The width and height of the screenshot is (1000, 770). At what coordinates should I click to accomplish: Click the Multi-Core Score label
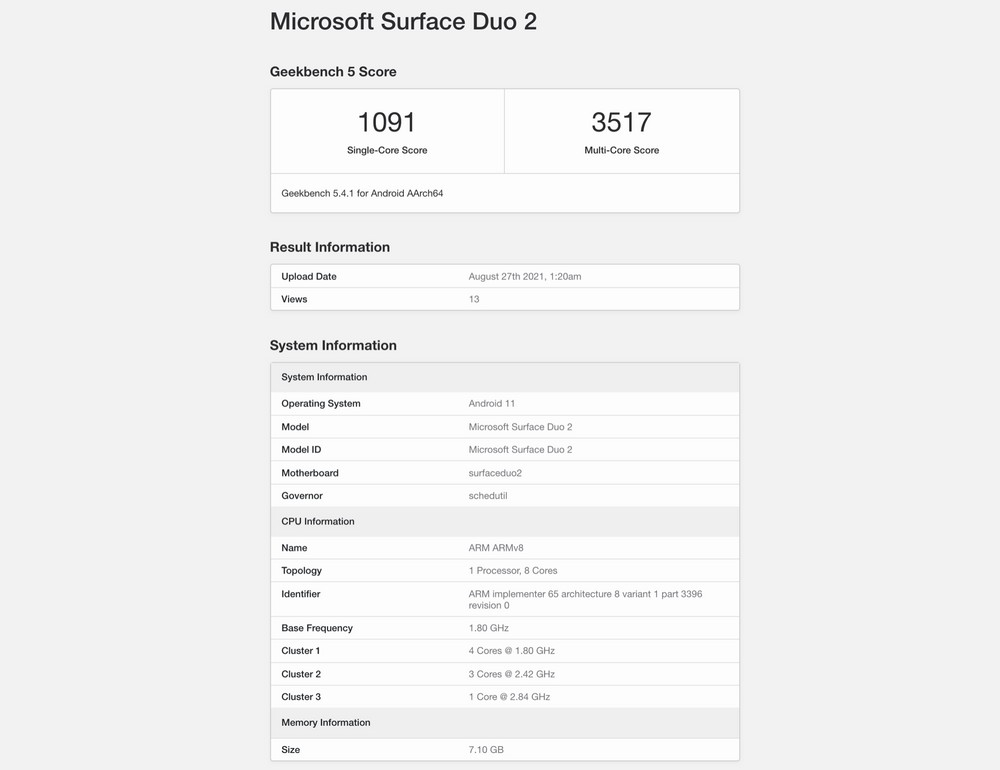622,150
